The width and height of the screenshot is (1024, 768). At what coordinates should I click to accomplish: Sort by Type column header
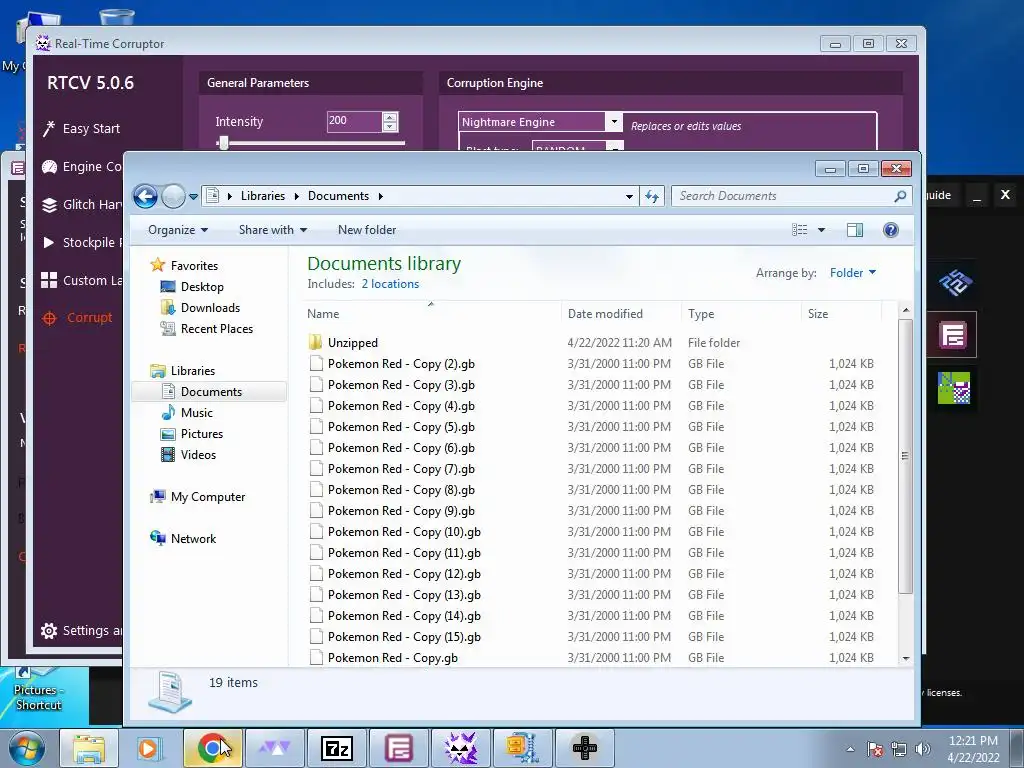[x=741, y=314]
